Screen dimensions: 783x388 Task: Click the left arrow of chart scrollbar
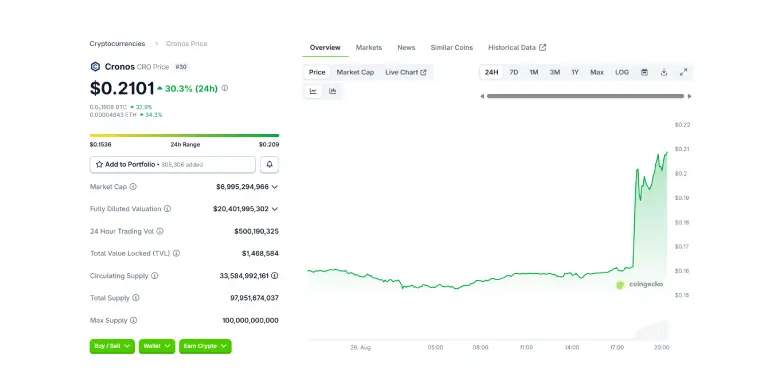click(482, 96)
